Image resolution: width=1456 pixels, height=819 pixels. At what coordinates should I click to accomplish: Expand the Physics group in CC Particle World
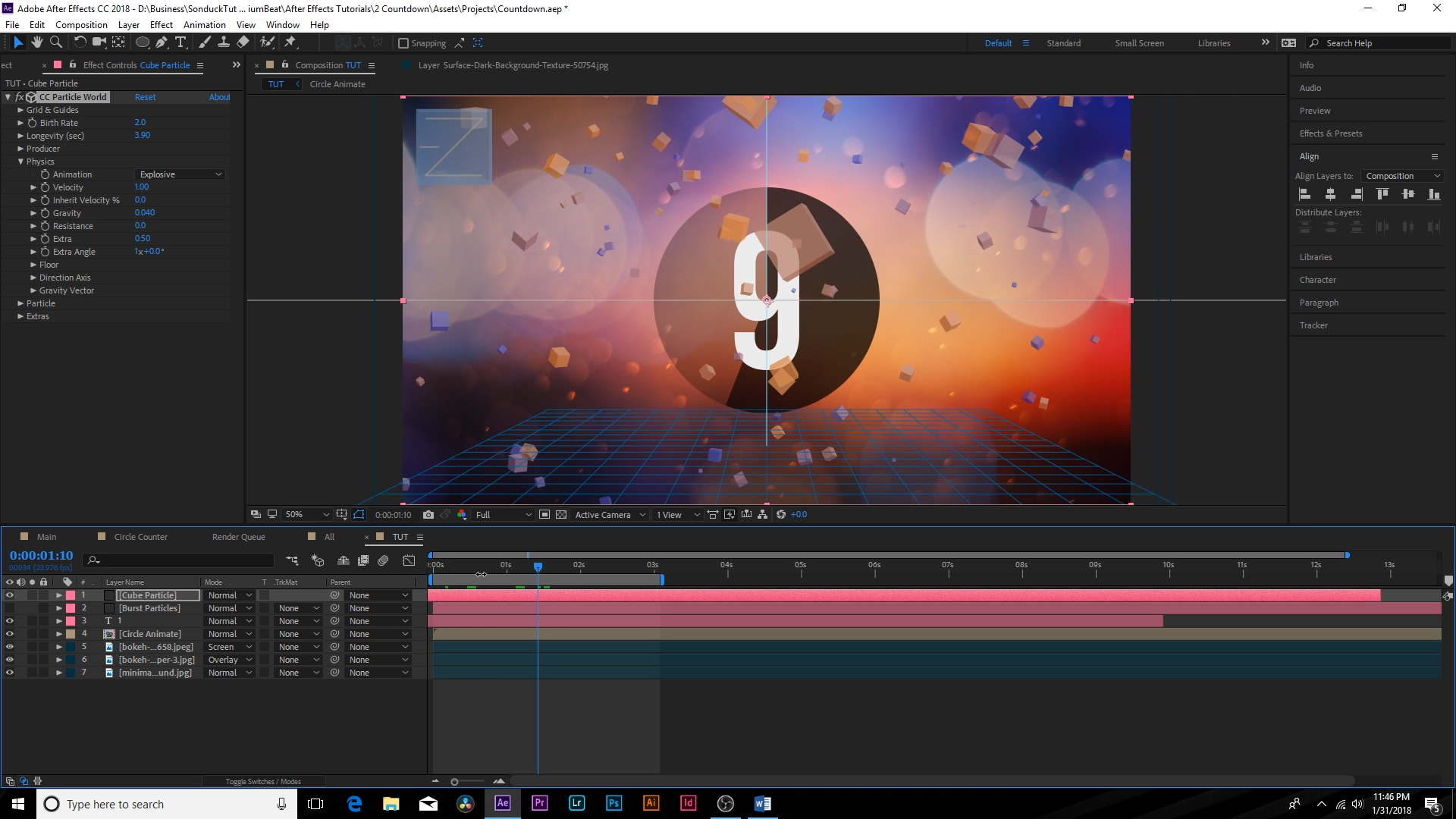pyautogui.click(x=21, y=162)
